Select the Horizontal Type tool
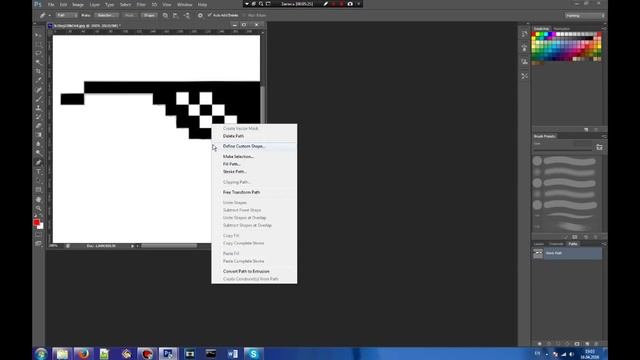 tap(38, 171)
